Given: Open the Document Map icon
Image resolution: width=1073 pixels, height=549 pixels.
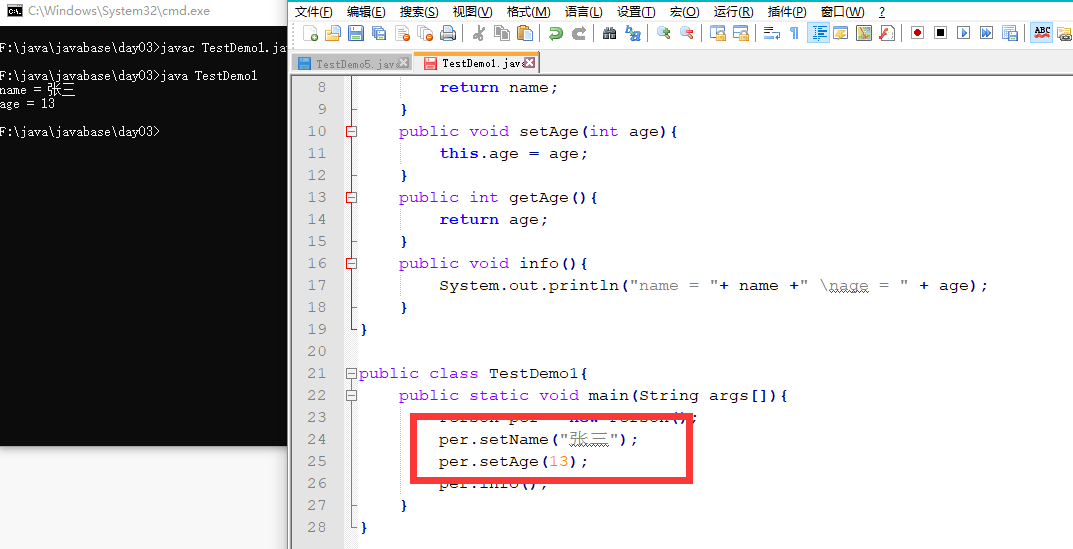Looking at the screenshot, I should tap(864, 33).
